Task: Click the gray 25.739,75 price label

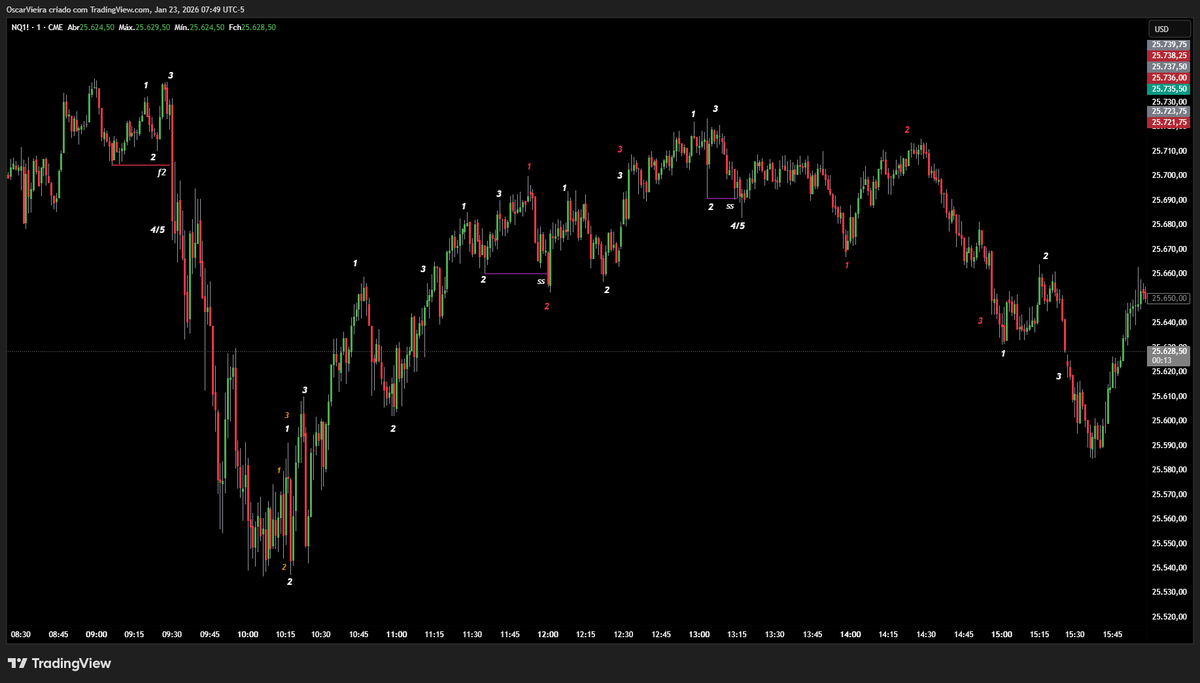Action: [1168, 45]
